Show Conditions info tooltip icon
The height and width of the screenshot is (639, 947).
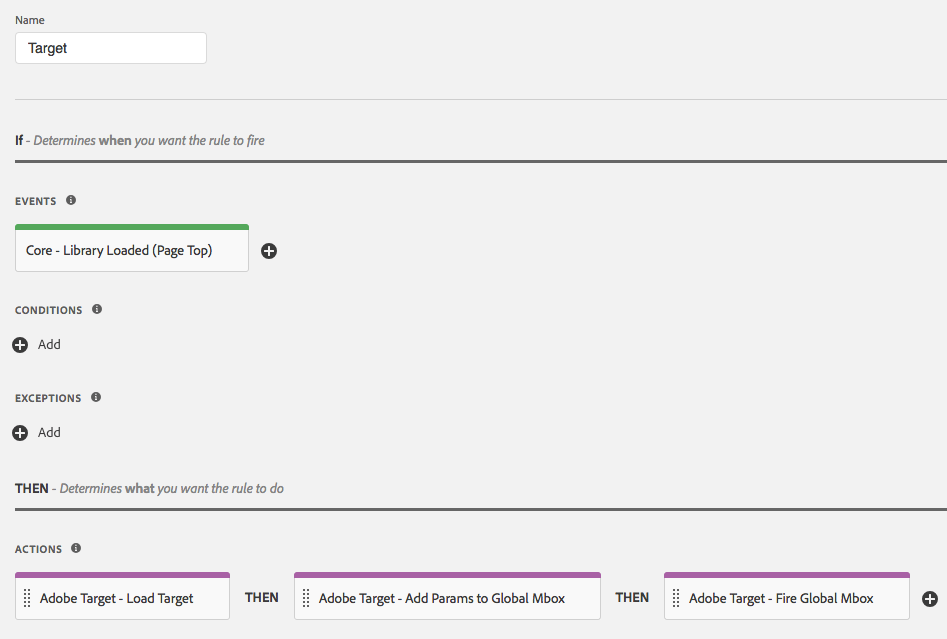pyautogui.click(x=97, y=309)
